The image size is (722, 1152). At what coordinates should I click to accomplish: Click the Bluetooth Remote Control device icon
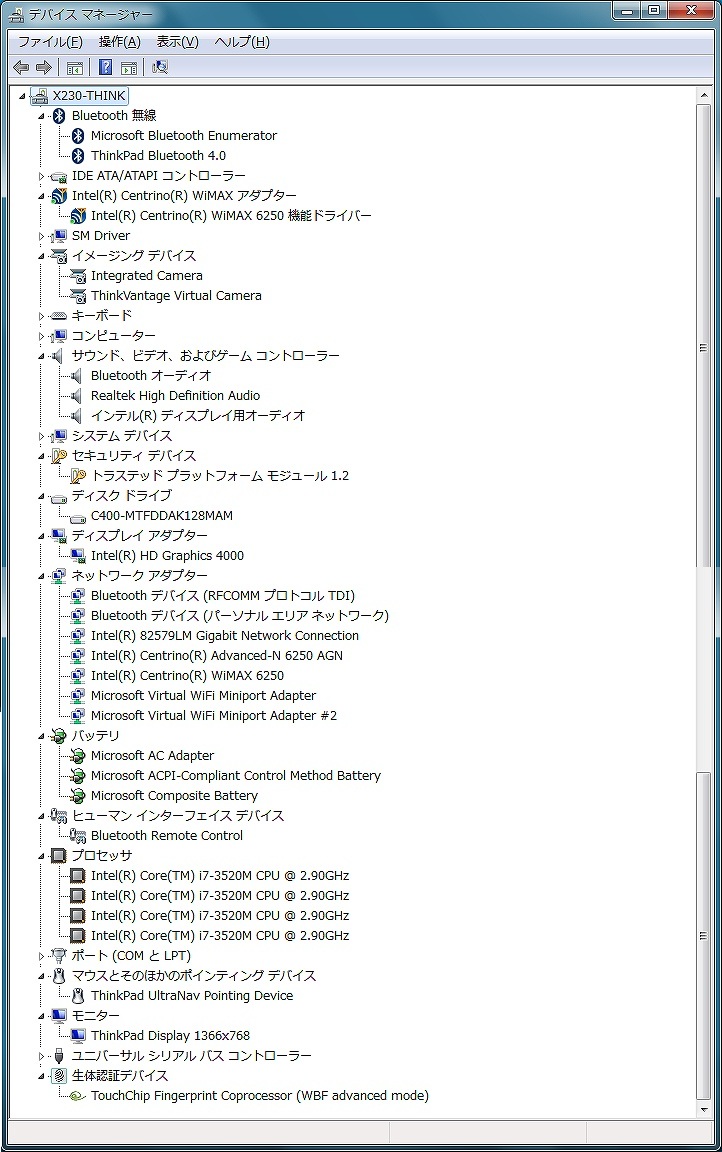[78, 836]
